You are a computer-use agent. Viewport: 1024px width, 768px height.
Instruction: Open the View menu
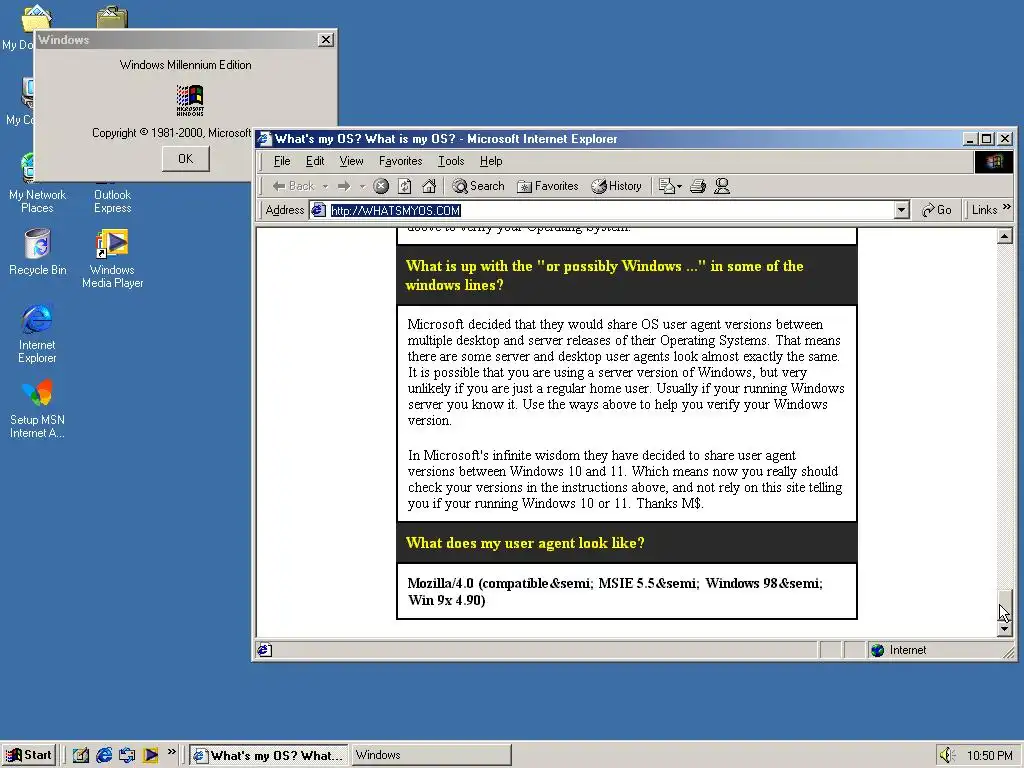[x=351, y=161]
